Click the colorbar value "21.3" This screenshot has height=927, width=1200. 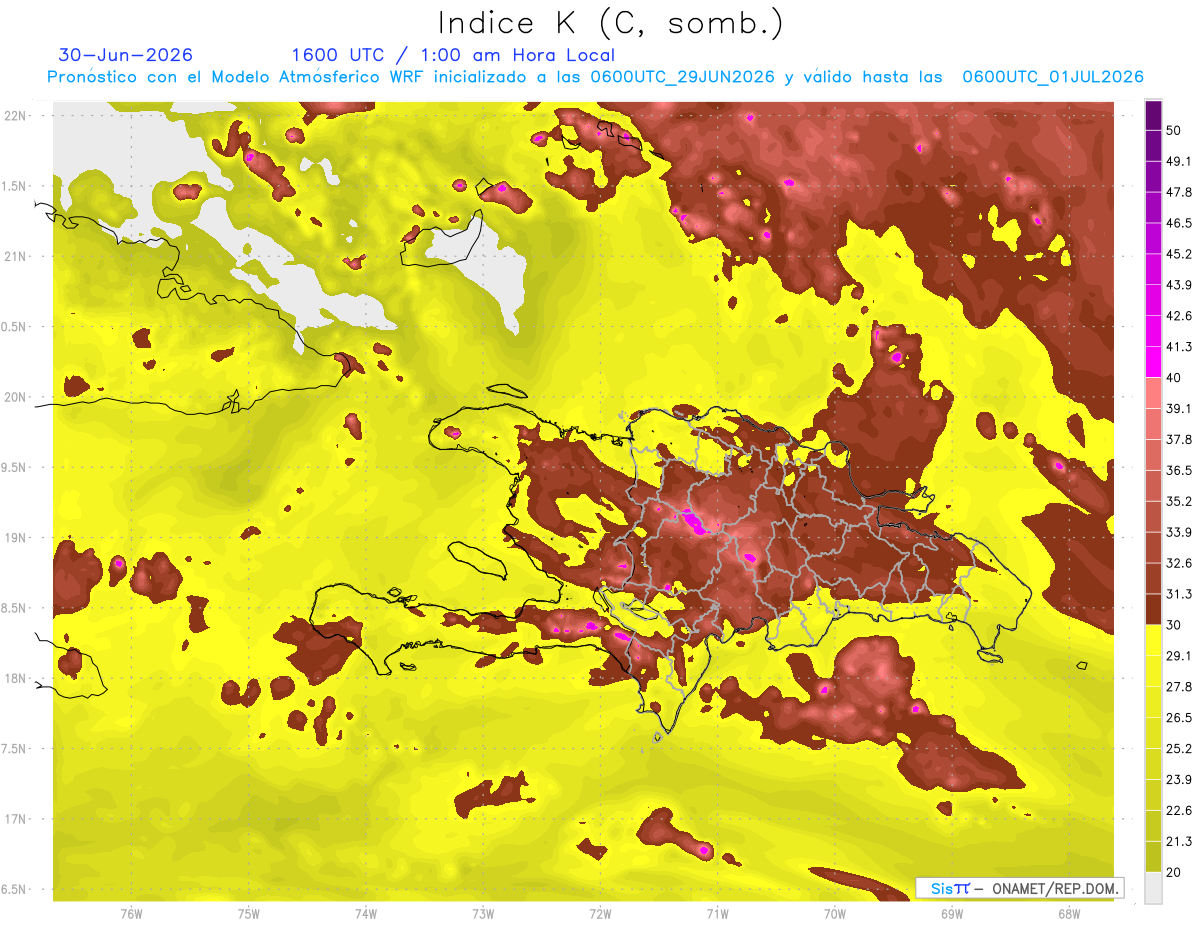(1179, 841)
